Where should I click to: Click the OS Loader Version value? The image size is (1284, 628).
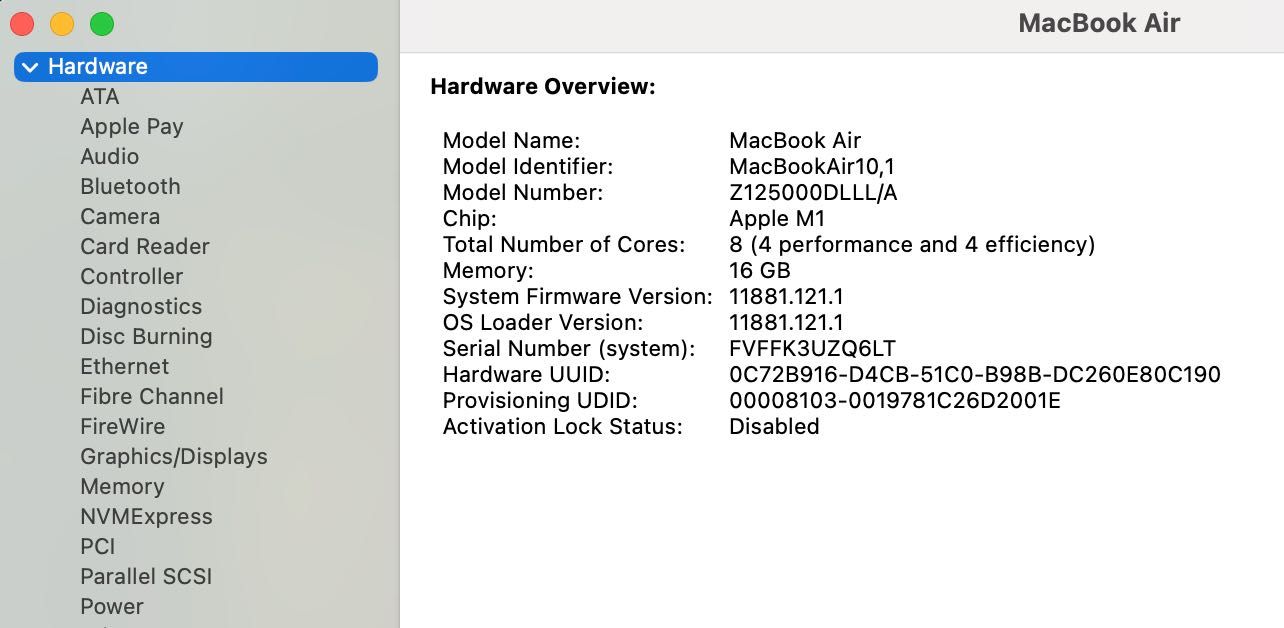click(786, 323)
